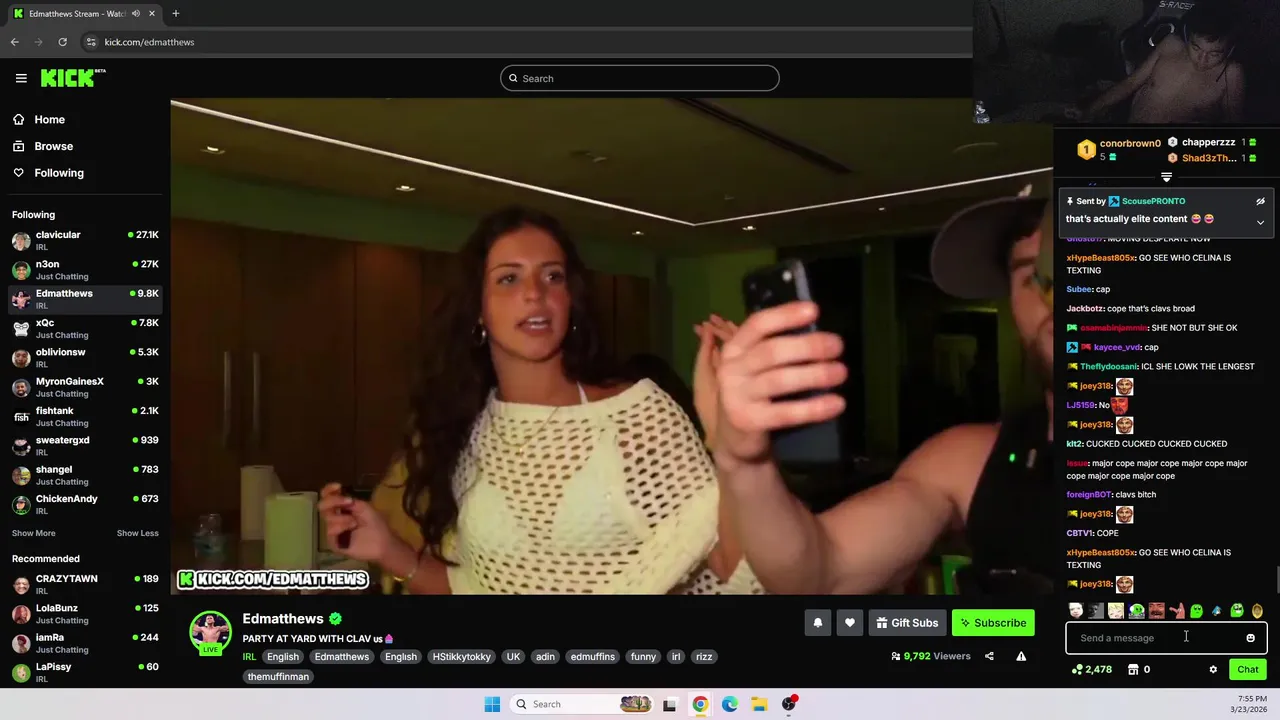Click conorbrown0 on gift leaderboard
The width and height of the screenshot is (1280, 720).
tap(1130, 143)
